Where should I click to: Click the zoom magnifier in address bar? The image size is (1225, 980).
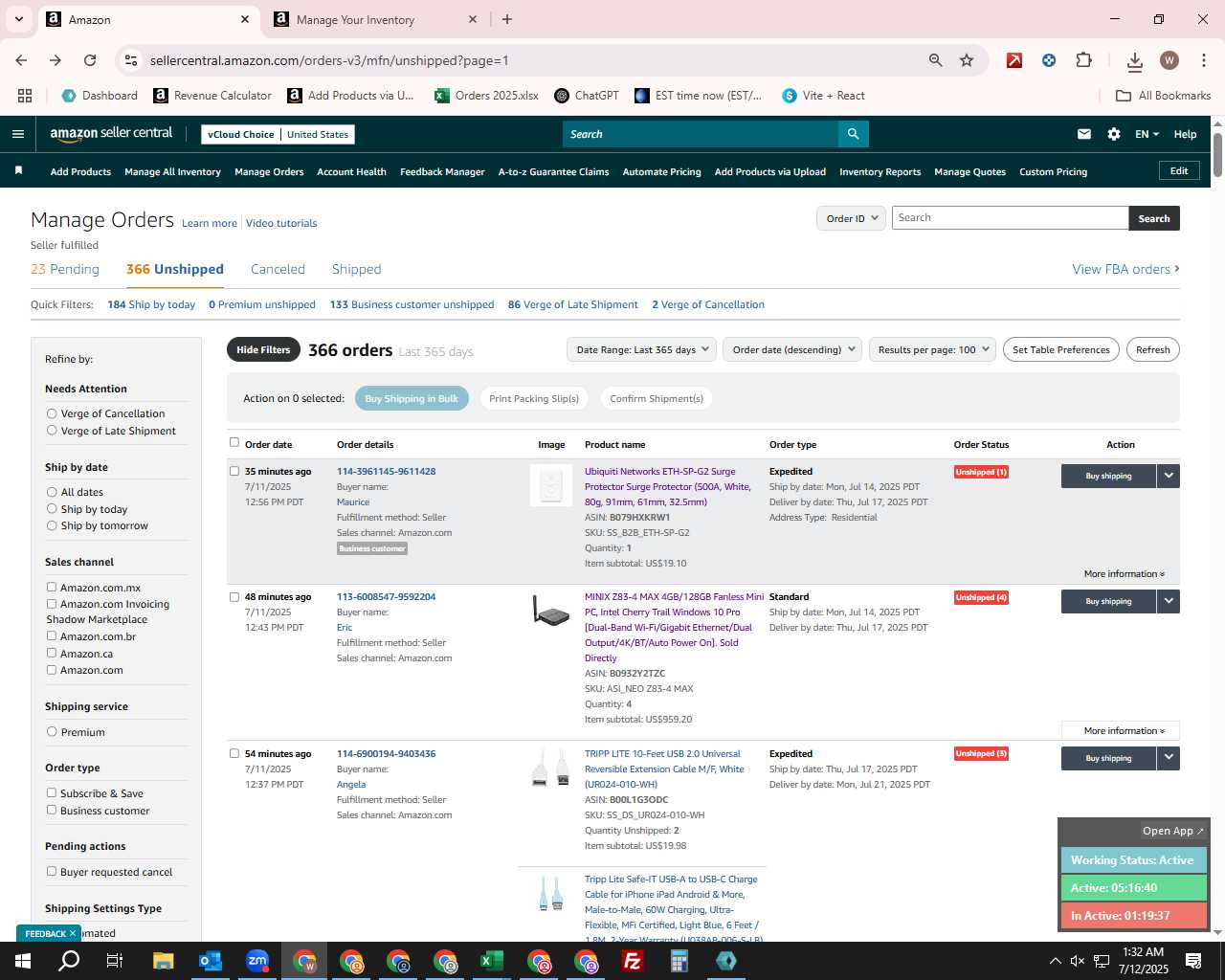(x=936, y=60)
